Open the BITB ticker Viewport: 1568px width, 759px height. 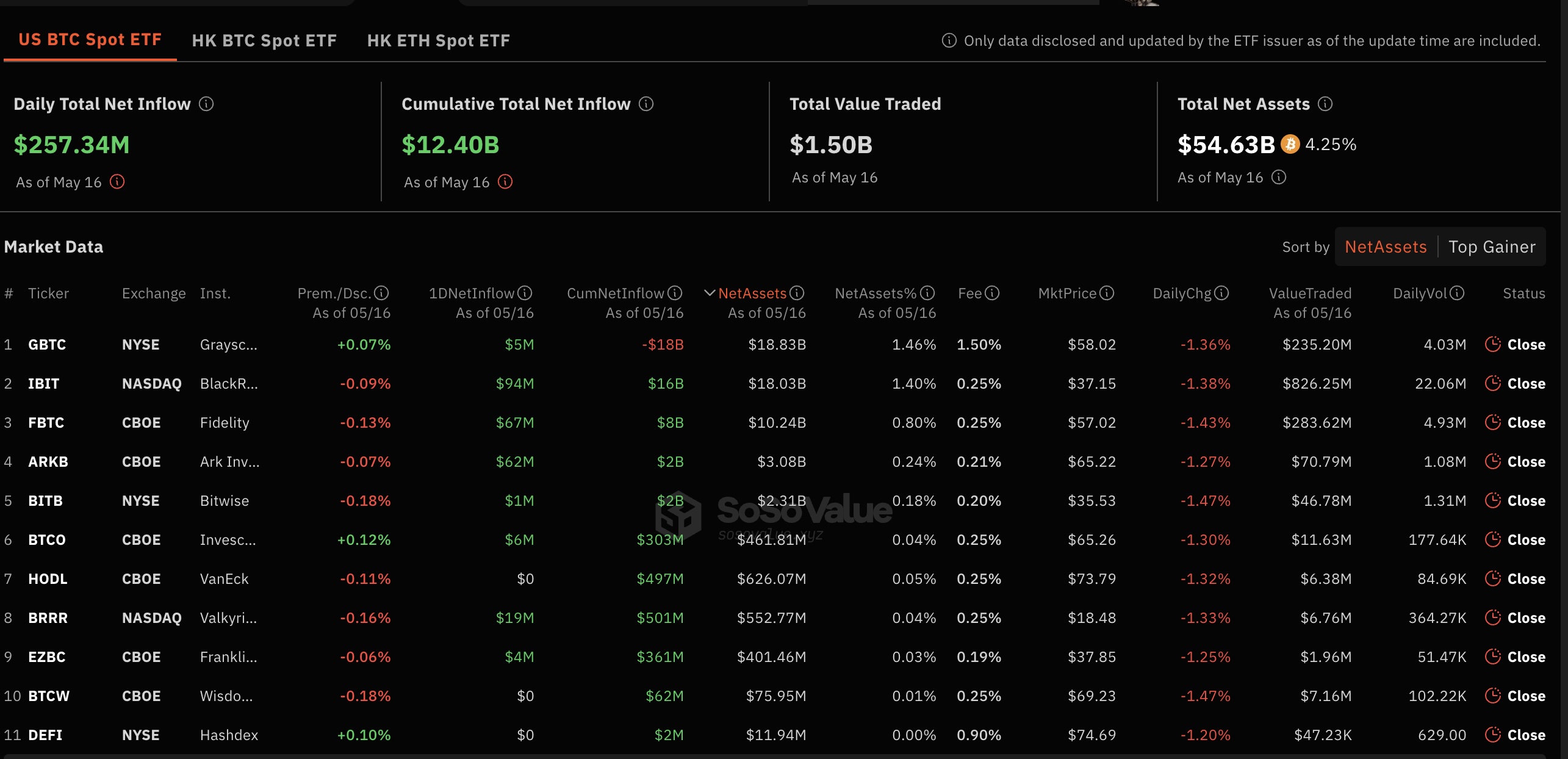click(x=45, y=501)
